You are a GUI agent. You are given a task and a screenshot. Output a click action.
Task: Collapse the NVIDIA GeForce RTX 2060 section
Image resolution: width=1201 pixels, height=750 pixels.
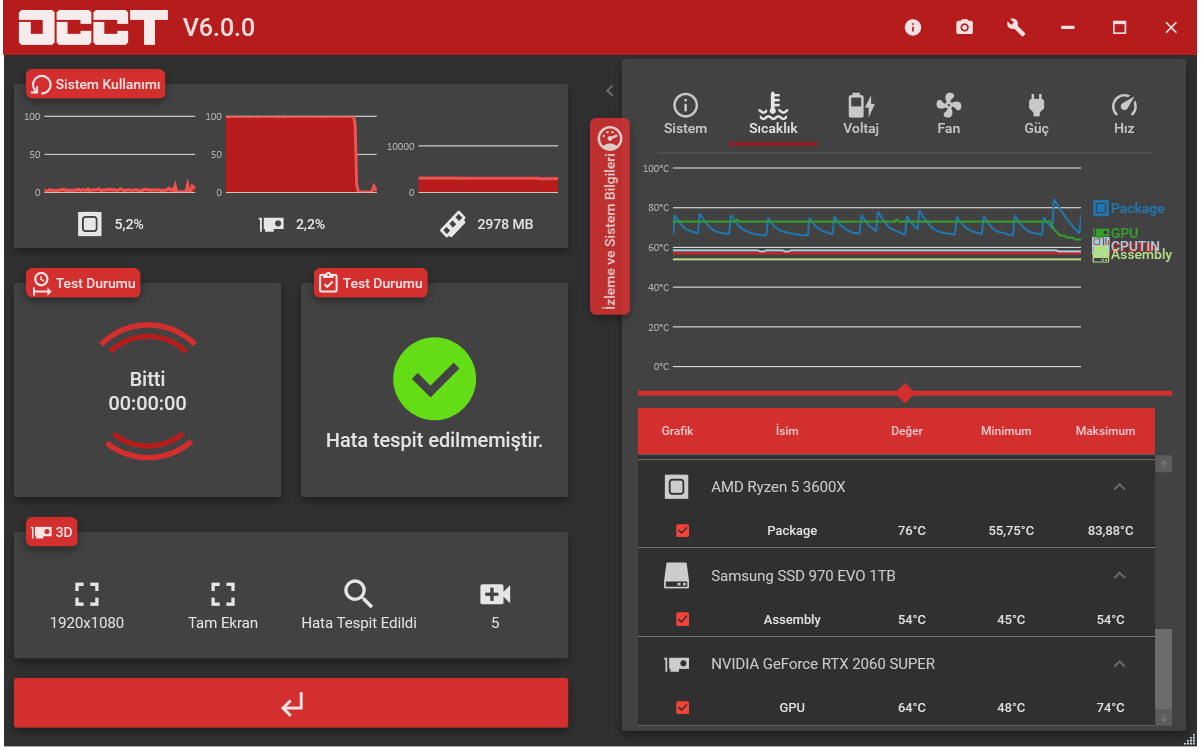1120,664
